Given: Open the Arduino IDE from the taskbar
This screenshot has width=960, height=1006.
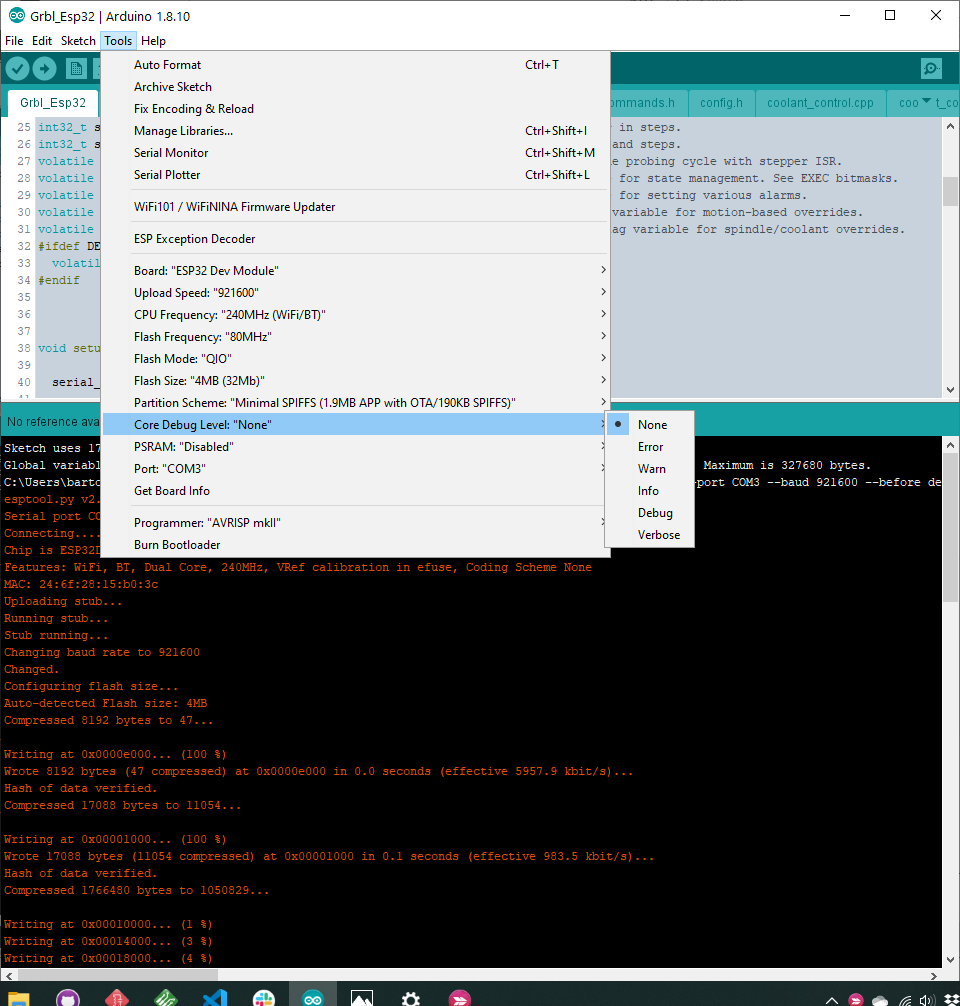Looking at the screenshot, I should coord(313,996).
